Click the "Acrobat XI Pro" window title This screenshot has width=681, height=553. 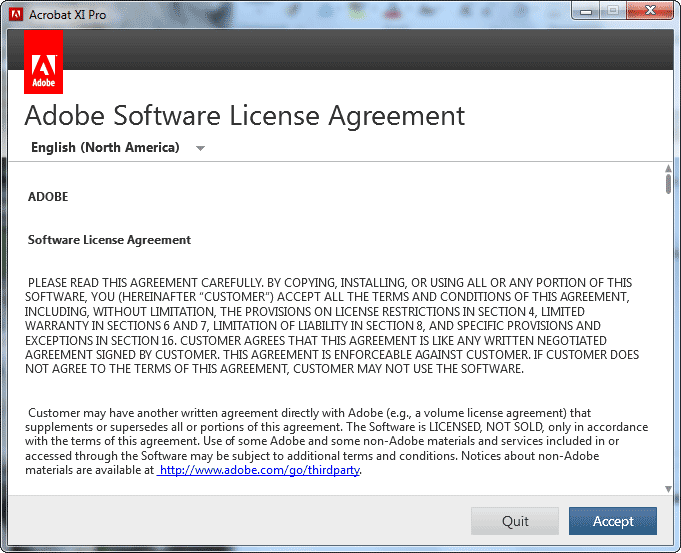point(67,15)
